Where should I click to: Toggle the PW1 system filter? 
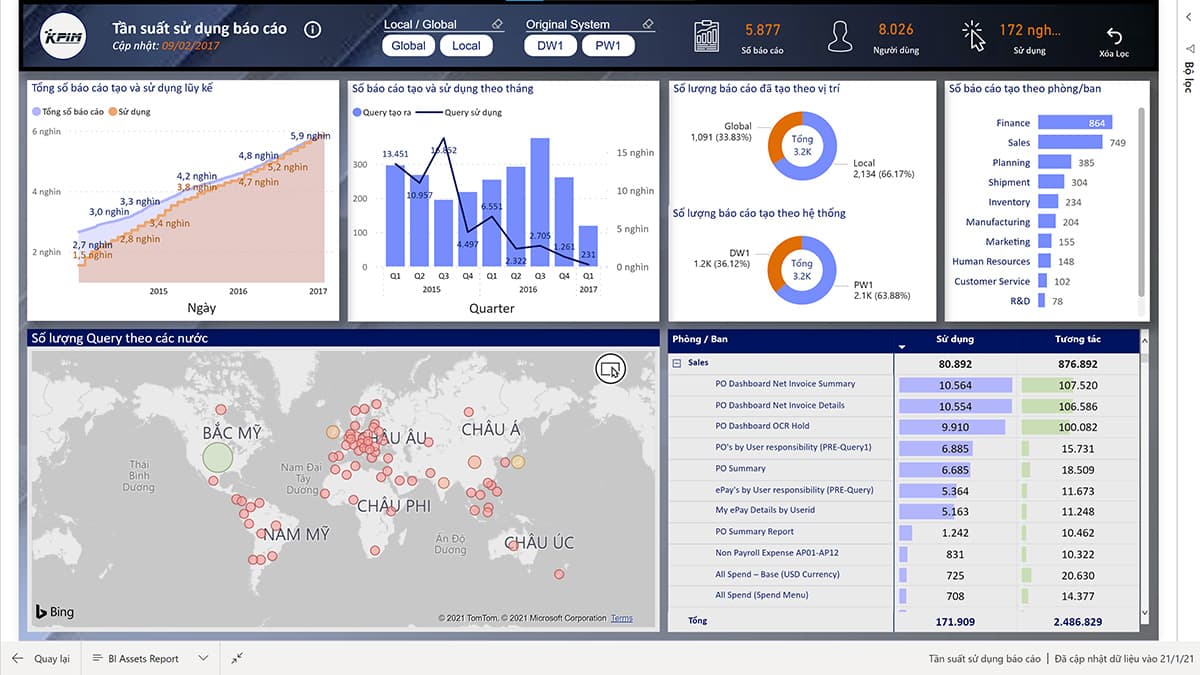point(608,46)
